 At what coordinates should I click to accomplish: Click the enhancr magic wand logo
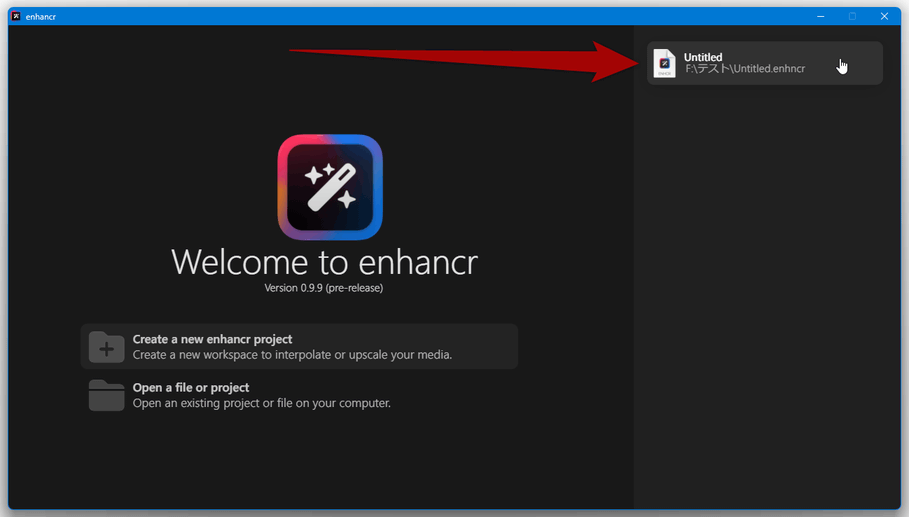(x=330, y=187)
